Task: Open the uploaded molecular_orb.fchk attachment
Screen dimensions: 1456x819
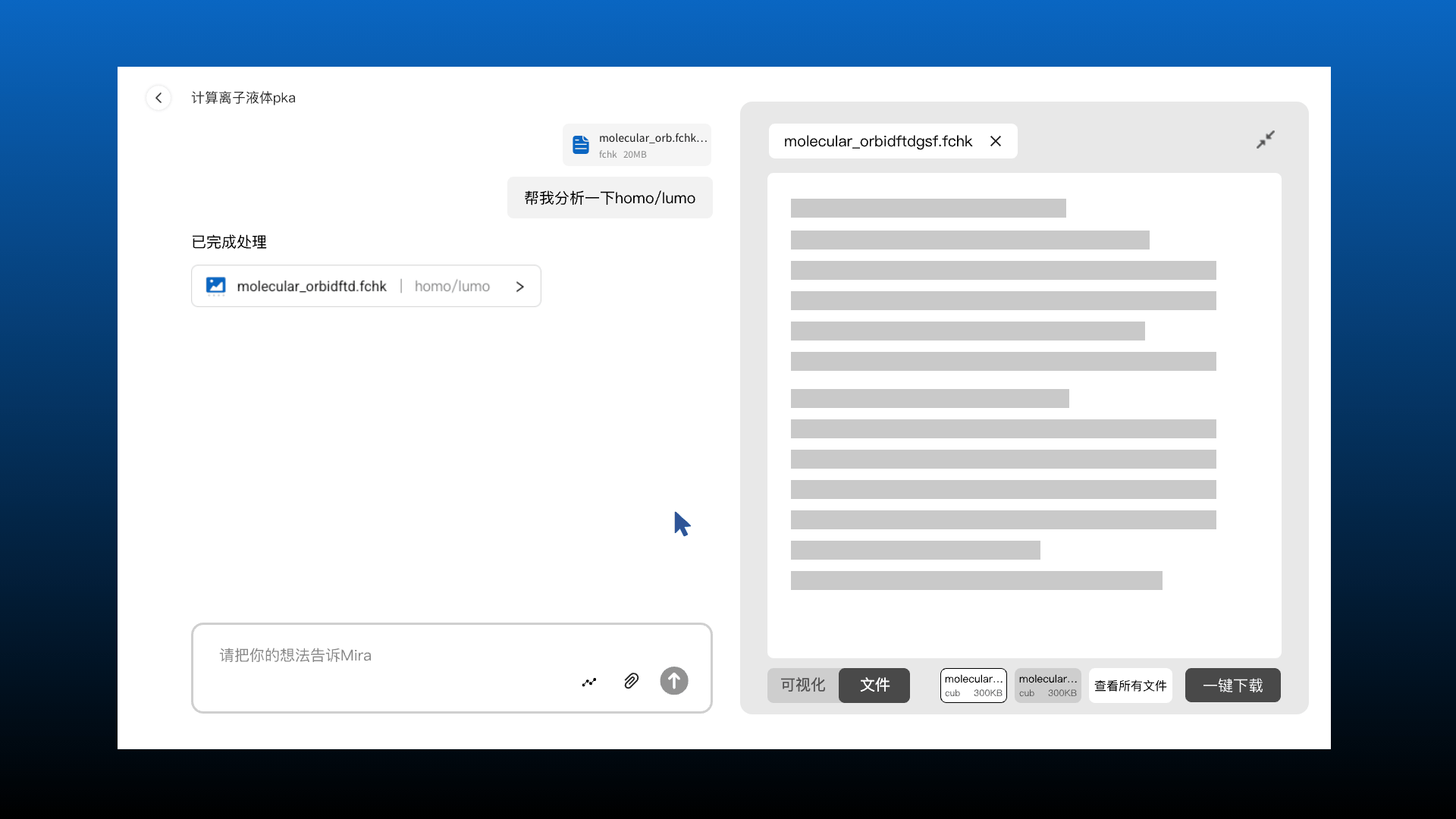Action: coord(651,145)
